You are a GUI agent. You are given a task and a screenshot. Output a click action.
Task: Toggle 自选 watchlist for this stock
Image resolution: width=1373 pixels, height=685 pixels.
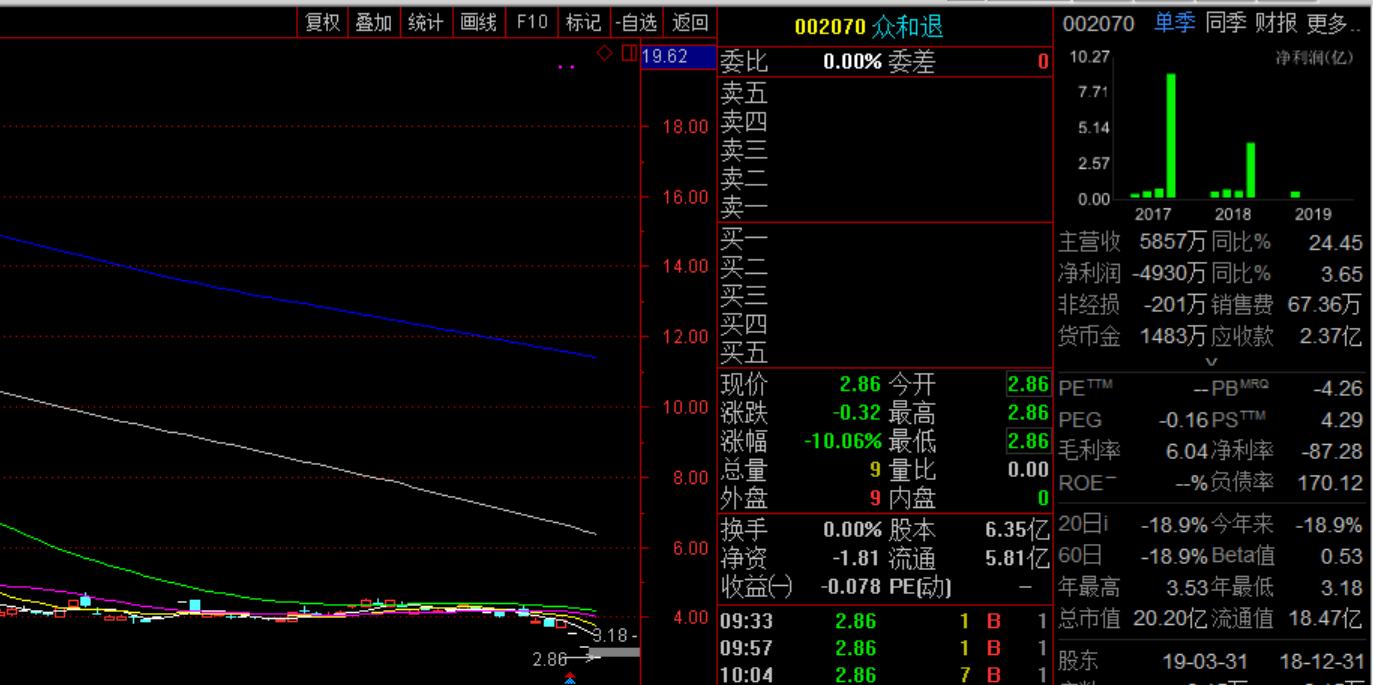pos(637,22)
